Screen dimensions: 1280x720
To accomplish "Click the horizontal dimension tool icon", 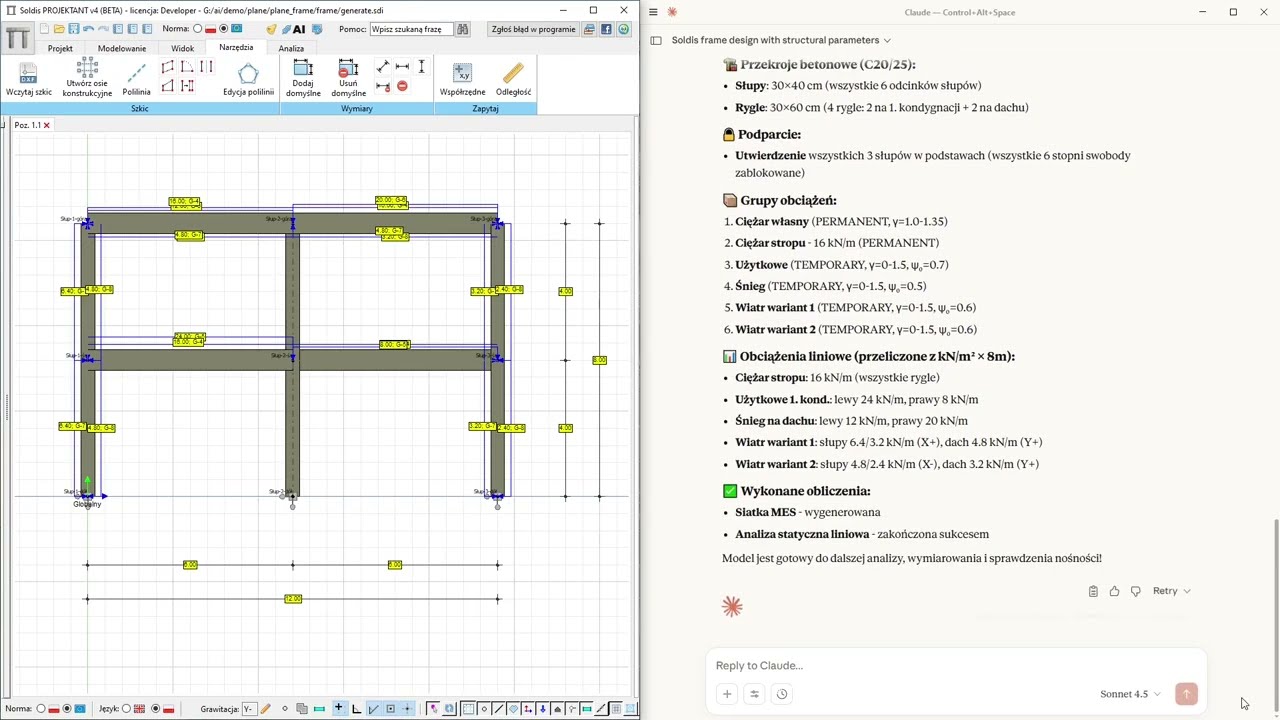I will pyautogui.click(x=402, y=67).
